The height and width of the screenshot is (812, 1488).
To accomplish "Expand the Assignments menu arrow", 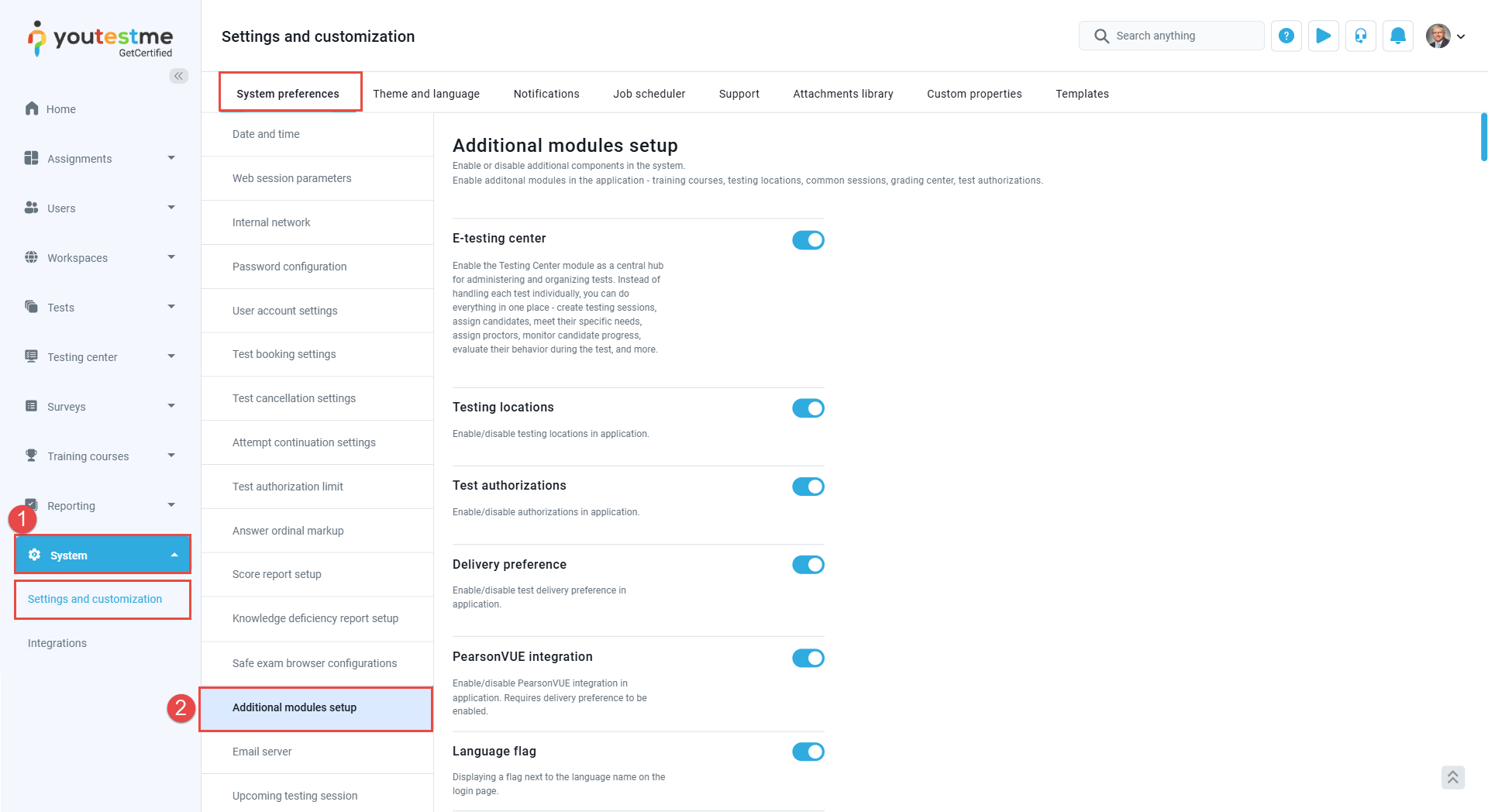I will pos(171,158).
